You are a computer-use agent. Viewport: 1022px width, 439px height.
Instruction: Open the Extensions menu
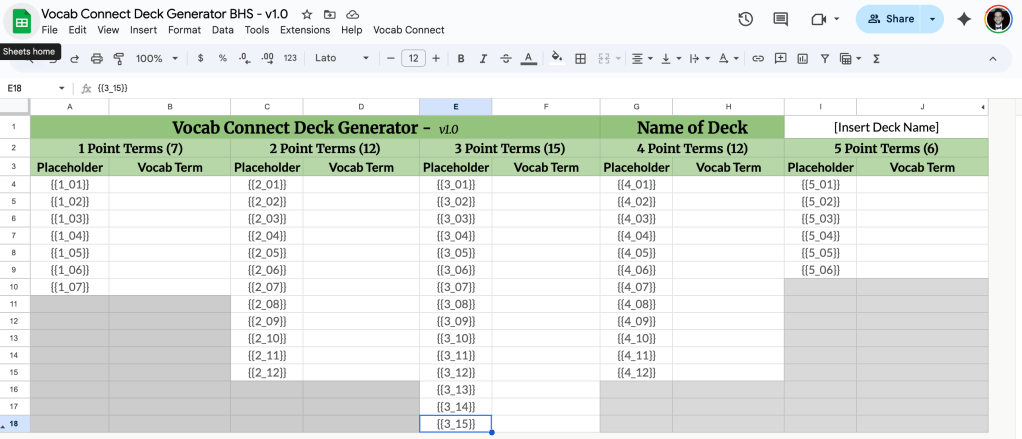pyautogui.click(x=304, y=30)
